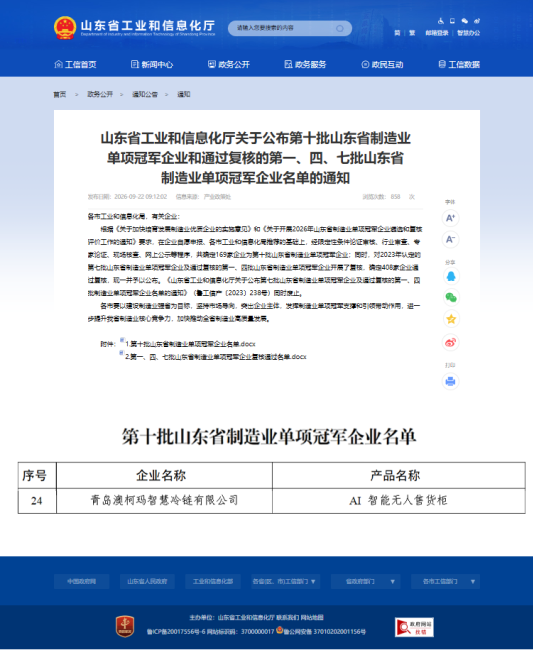Go to 通知公告 in breadcrumb
The width and height of the screenshot is (534, 650).
pos(145,94)
